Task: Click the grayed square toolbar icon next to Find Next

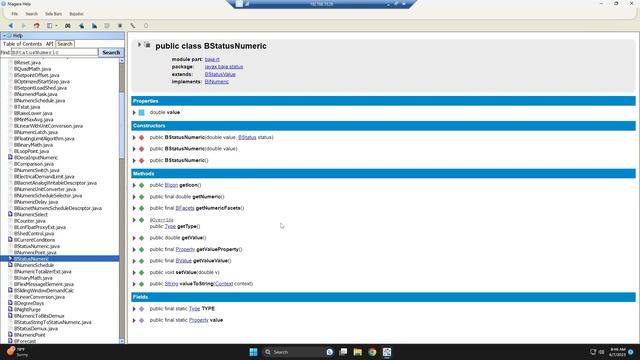Action: 107,26
